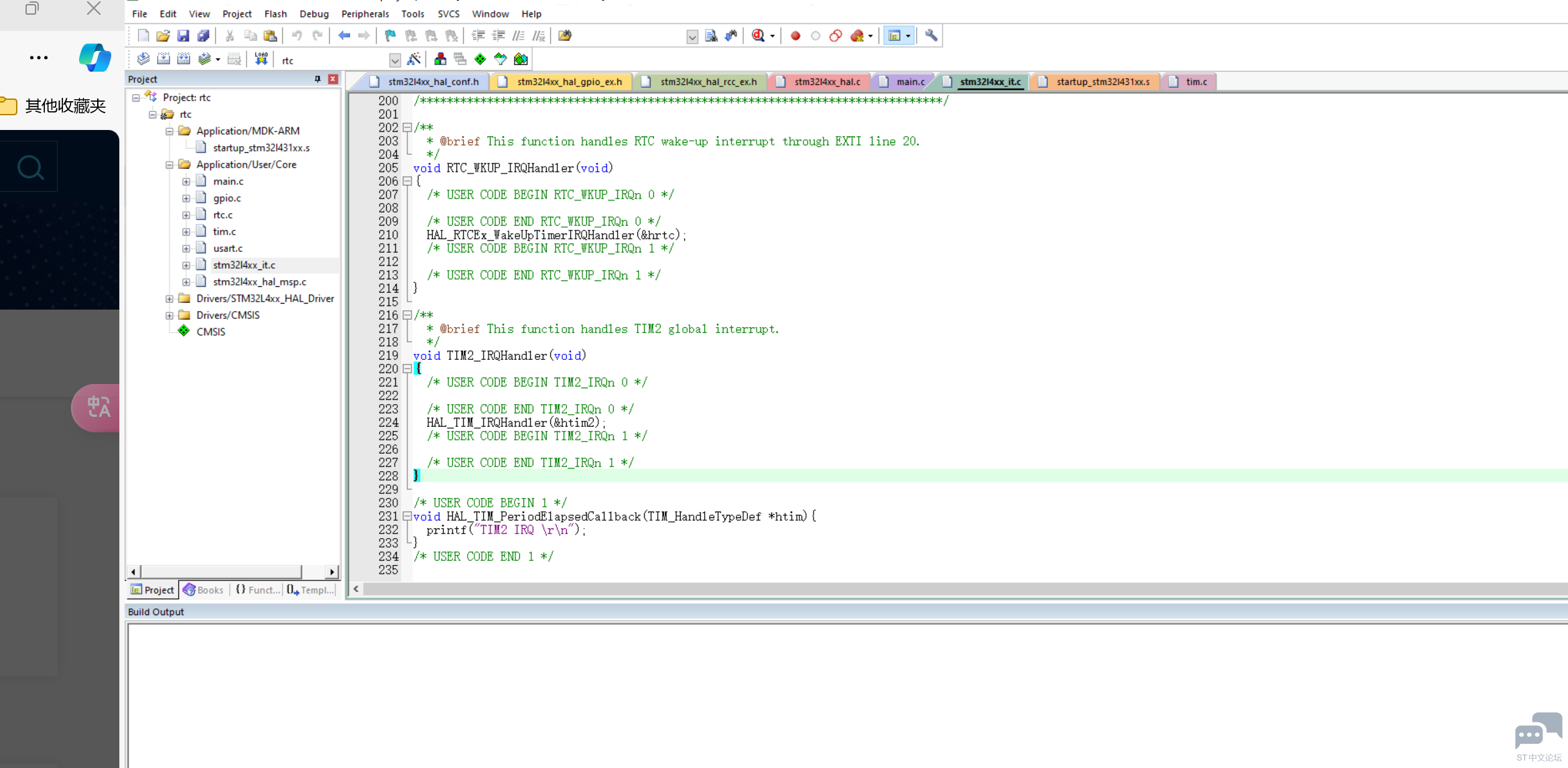The width and height of the screenshot is (1568, 768).
Task: Collapse the RTC_WKUP_IRQHandler body fold at line 206
Action: 407,181
